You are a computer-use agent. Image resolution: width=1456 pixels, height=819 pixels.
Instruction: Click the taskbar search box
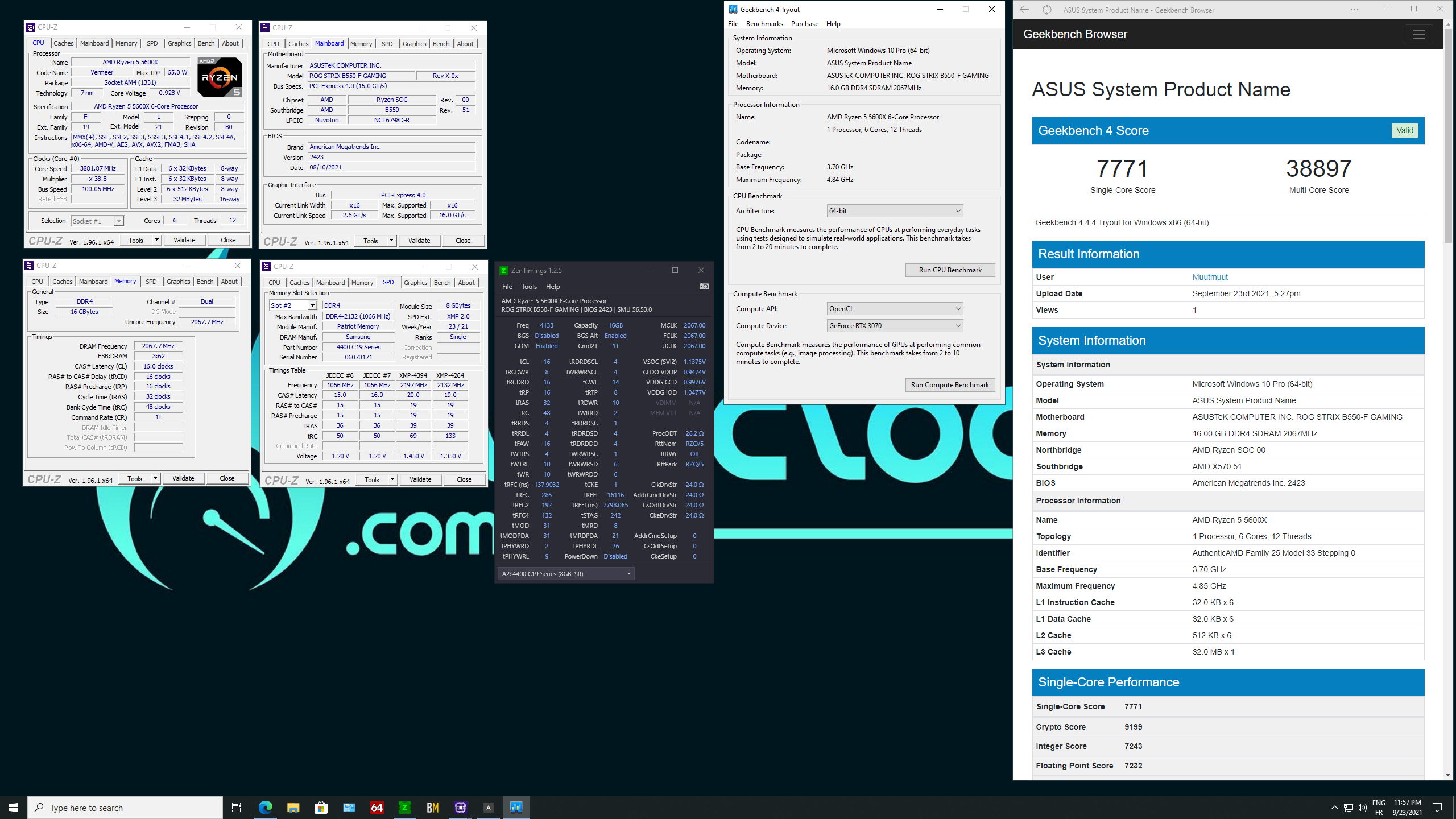point(125,808)
